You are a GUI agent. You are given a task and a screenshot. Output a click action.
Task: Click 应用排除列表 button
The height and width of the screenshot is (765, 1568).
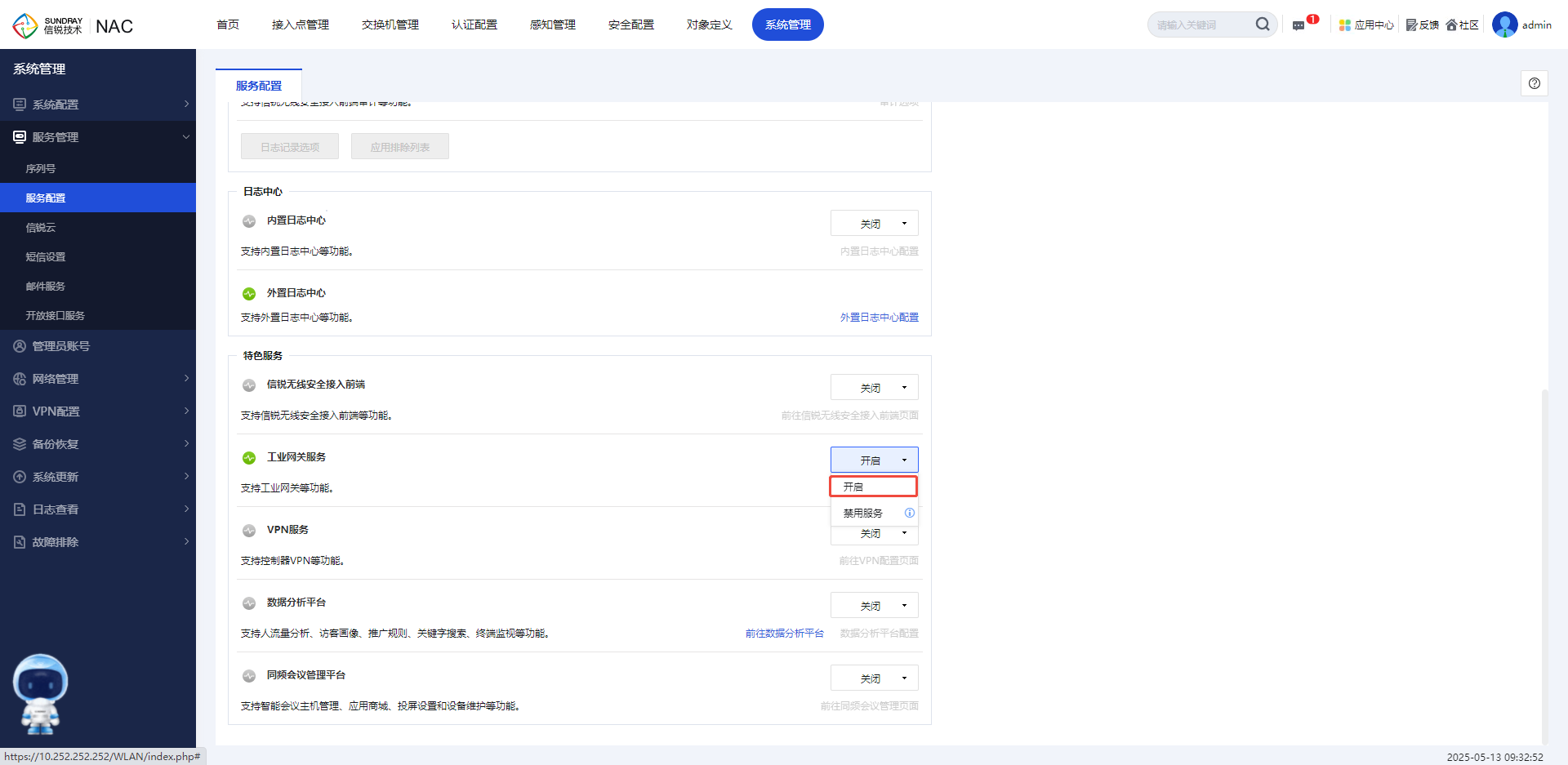point(400,146)
